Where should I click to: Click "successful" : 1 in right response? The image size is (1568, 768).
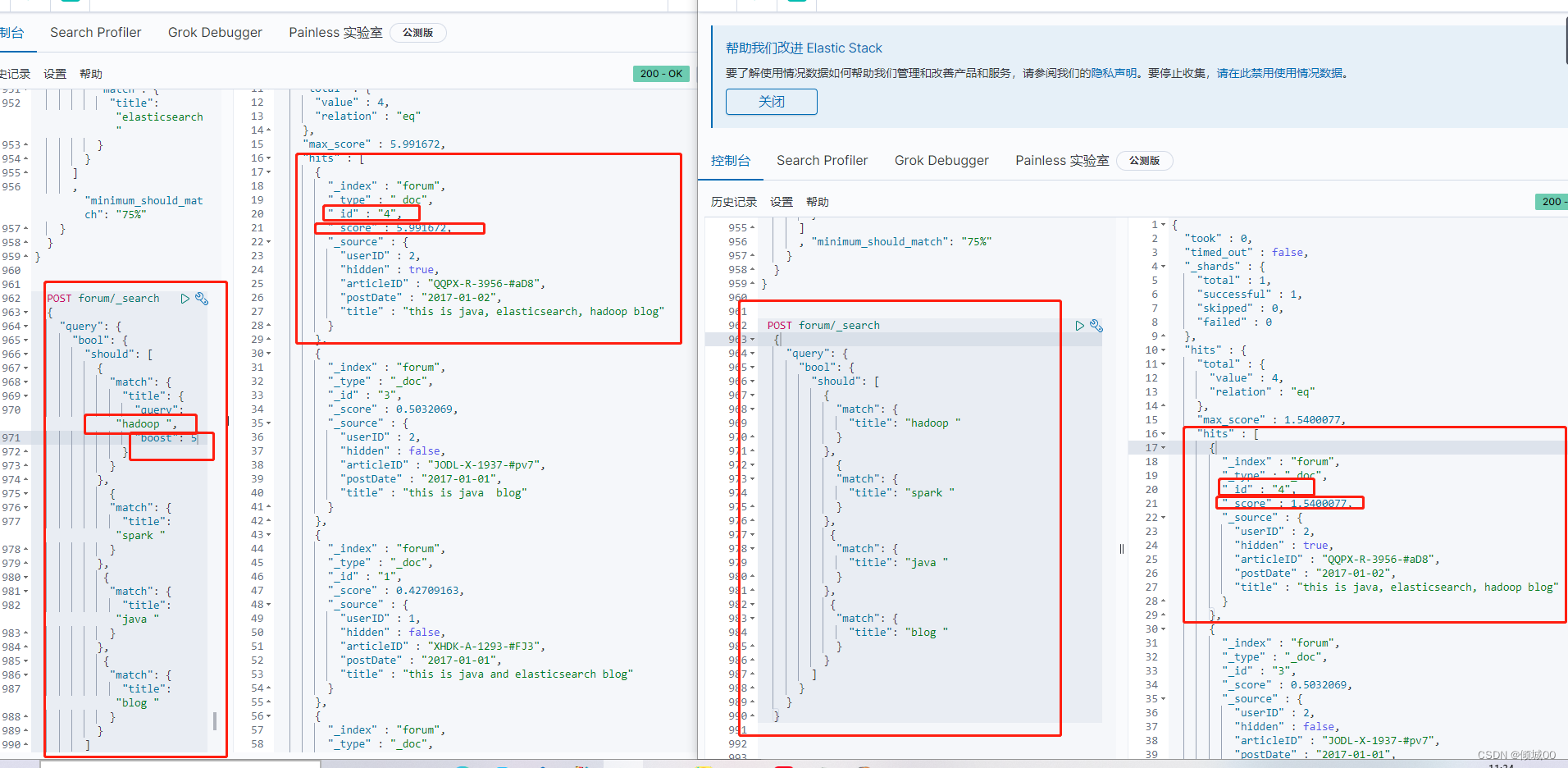[1249, 295]
